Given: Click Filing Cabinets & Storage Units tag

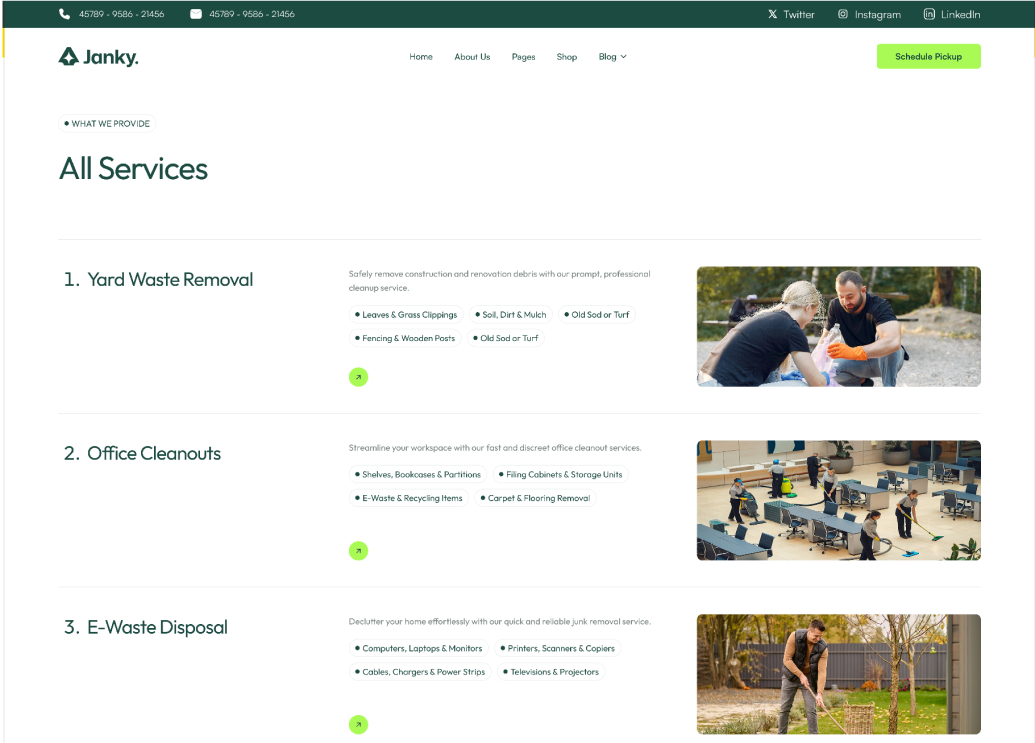Looking at the screenshot, I should (x=560, y=474).
